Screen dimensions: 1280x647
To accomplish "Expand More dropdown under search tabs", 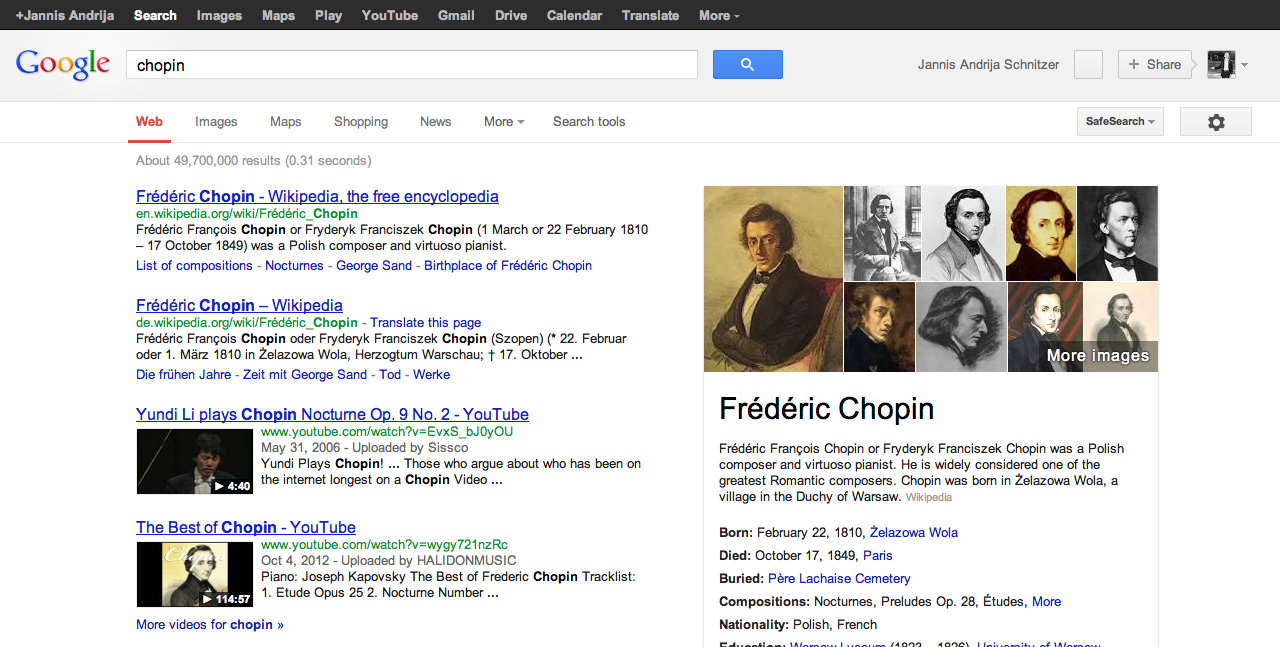I will coord(504,122).
